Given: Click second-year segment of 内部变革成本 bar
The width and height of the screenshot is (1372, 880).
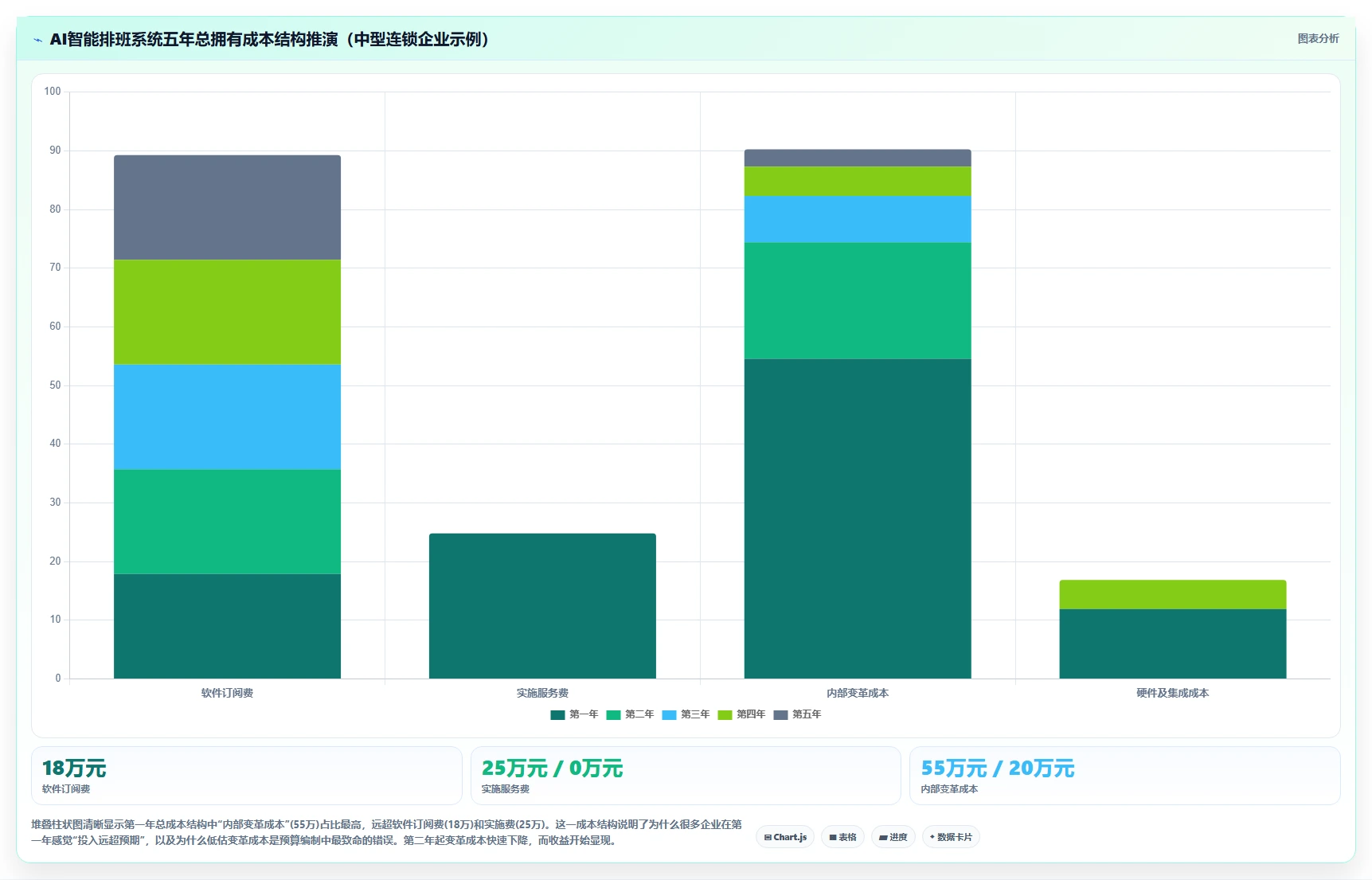Looking at the screenshot, I should pos(858,301).
